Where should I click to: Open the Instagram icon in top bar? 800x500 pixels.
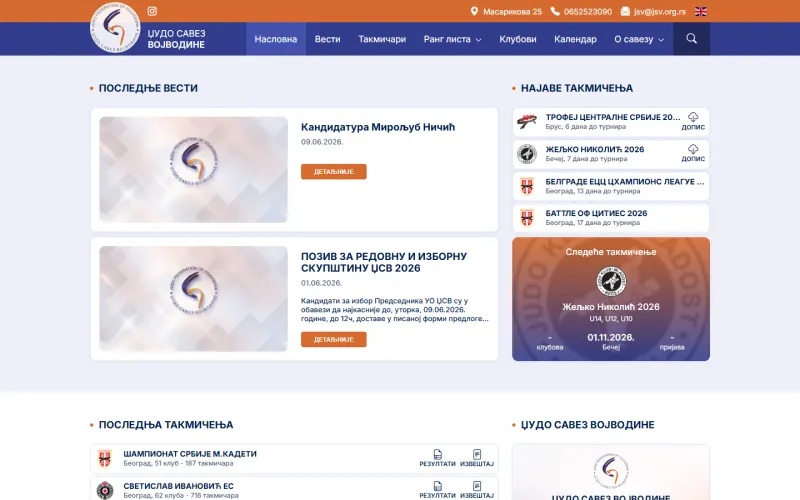click(x=152, y=11)
